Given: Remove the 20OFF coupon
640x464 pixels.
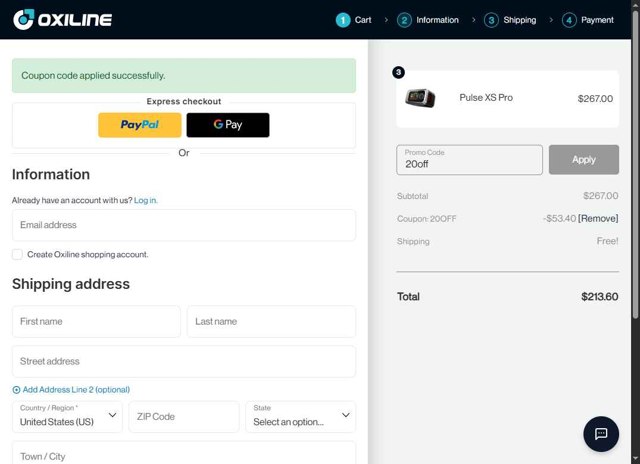Looking at the screenshot, I should pyautogui.click(x=598, y=218).
